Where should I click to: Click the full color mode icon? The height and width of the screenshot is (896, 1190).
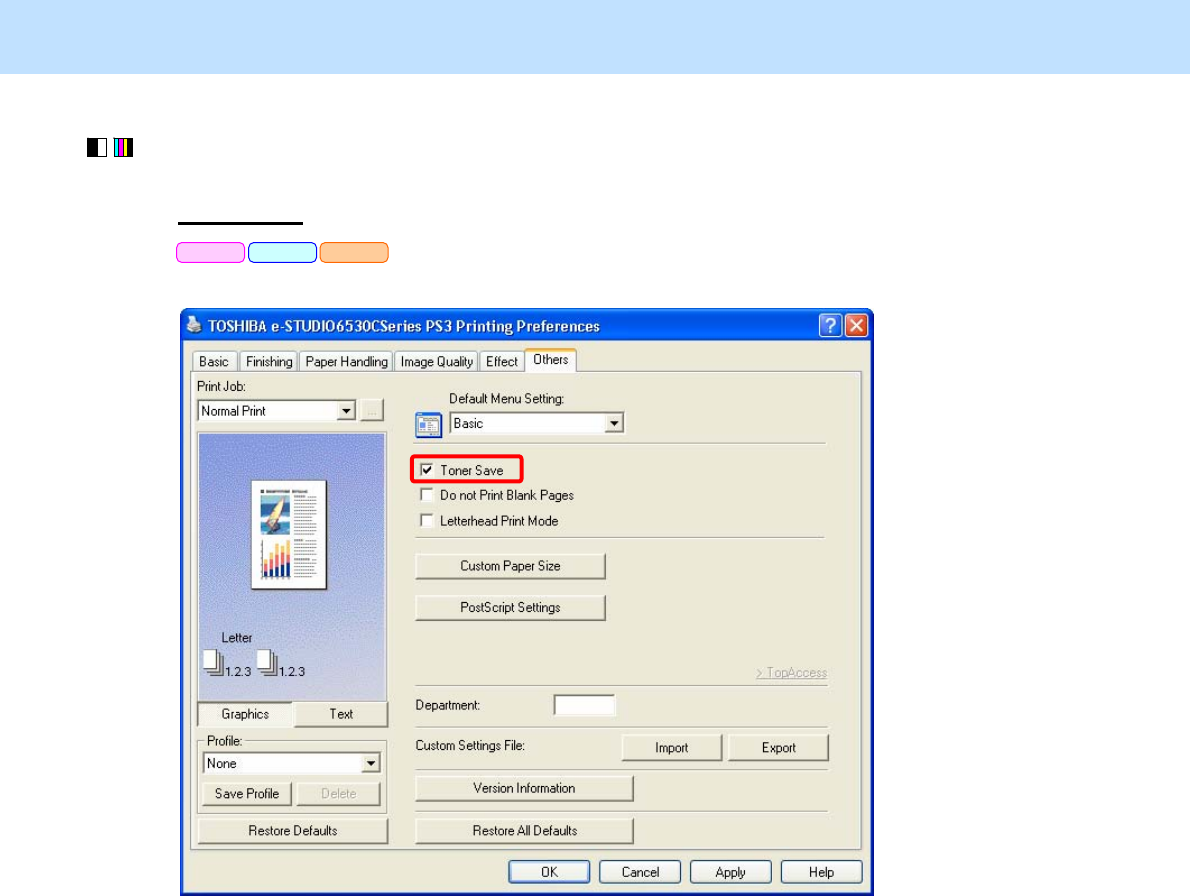click(x=124, y=147)
